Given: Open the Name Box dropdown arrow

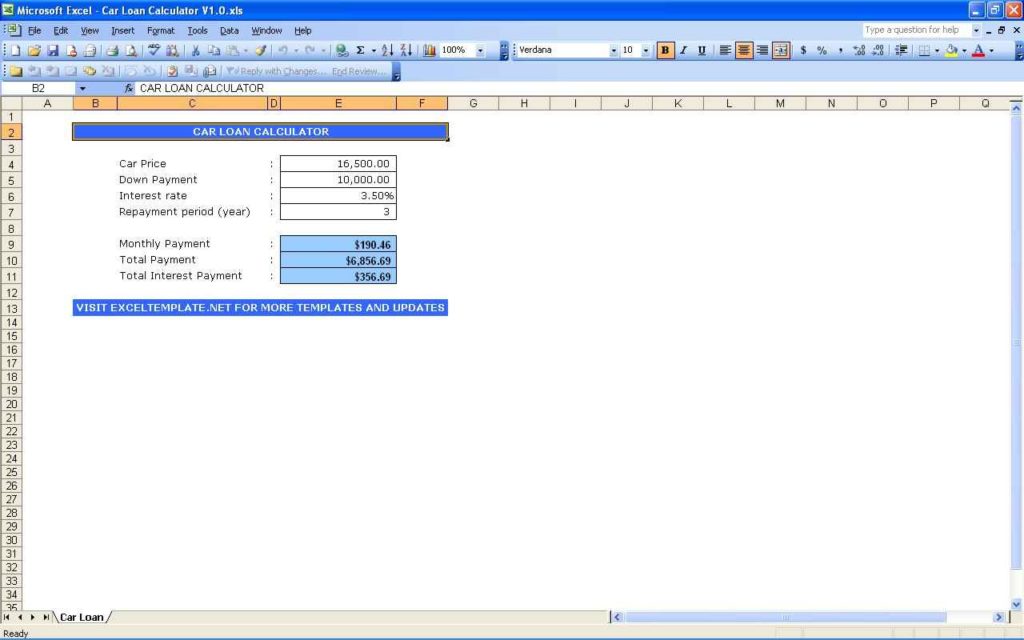Looking at the screenshot, I should coord(83,88).
